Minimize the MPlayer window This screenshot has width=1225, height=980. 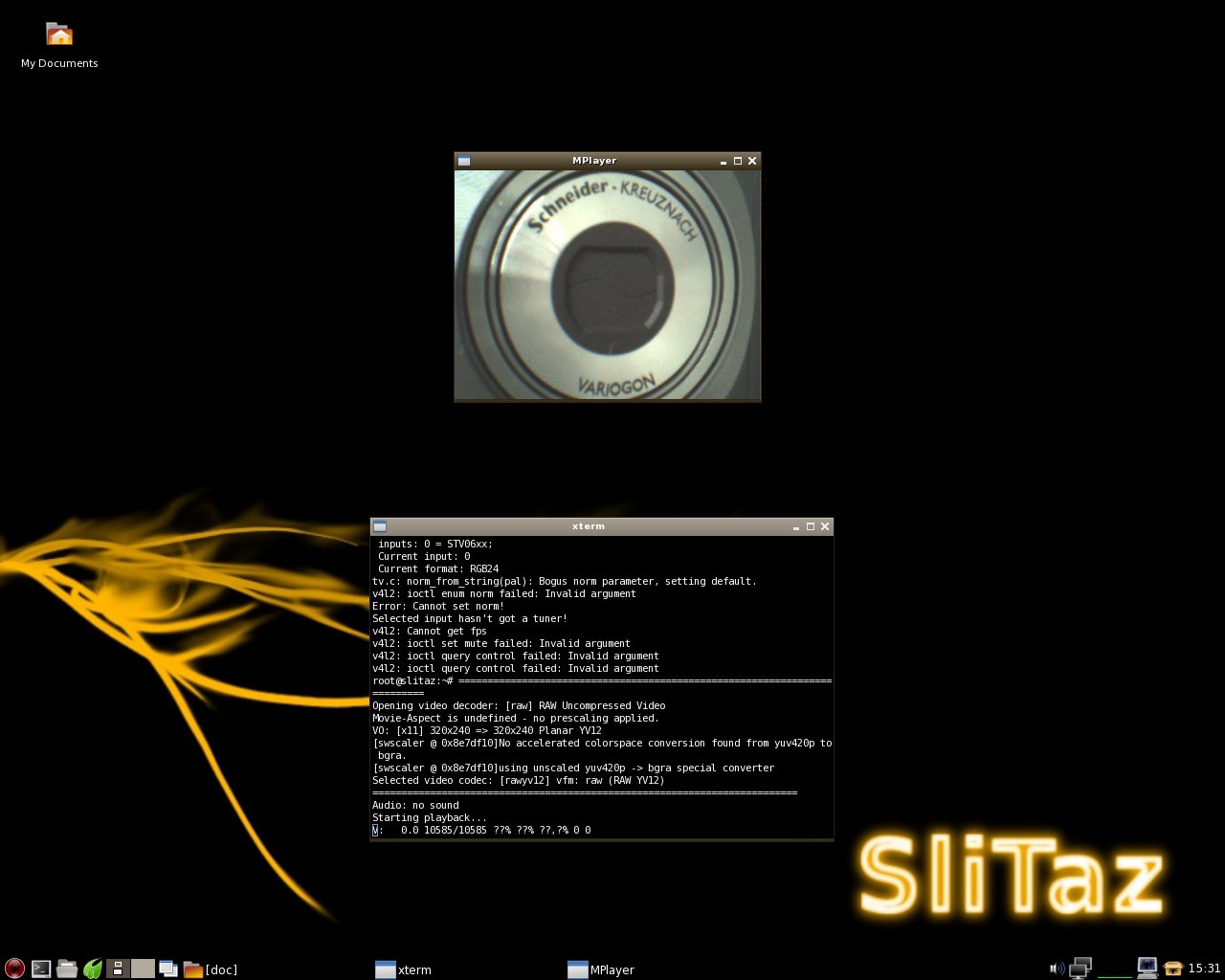(724, 161)
